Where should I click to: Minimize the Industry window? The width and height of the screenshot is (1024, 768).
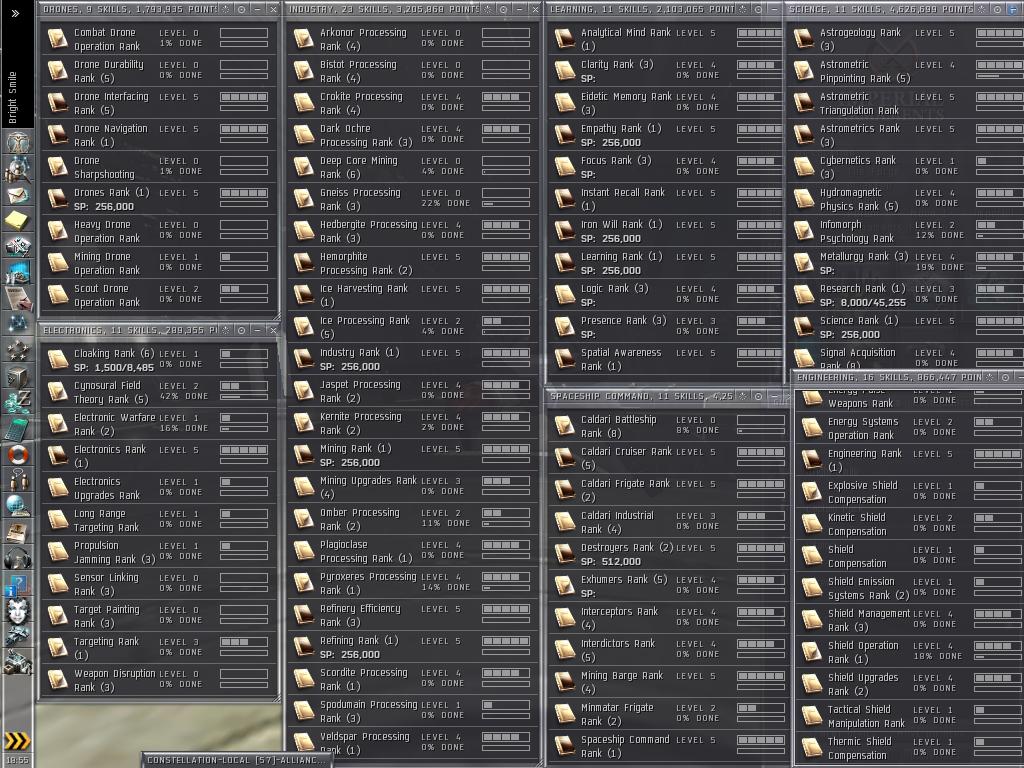(519, 9)
